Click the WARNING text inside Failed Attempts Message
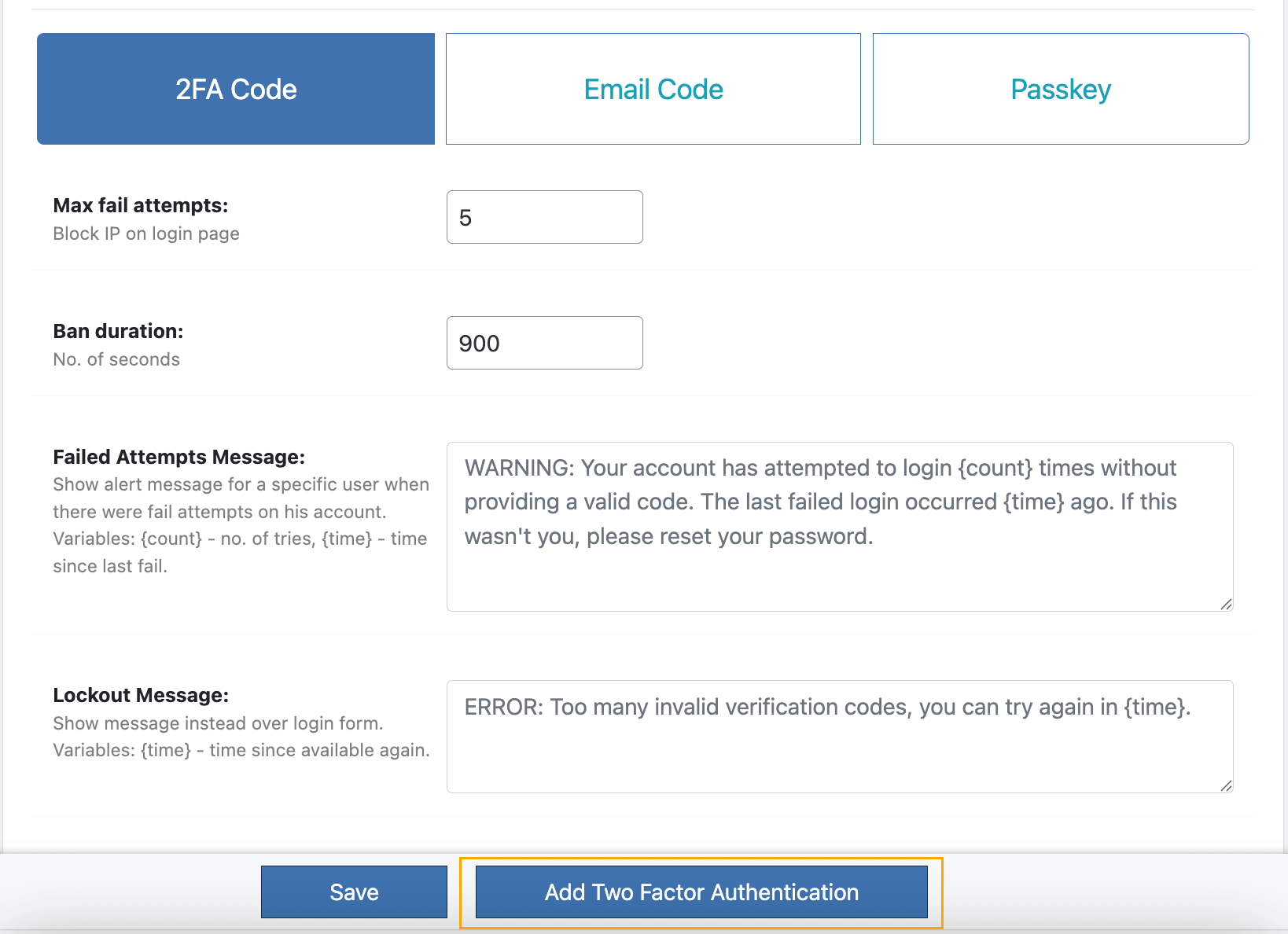1288x934 pixels. tap(513, 468)
